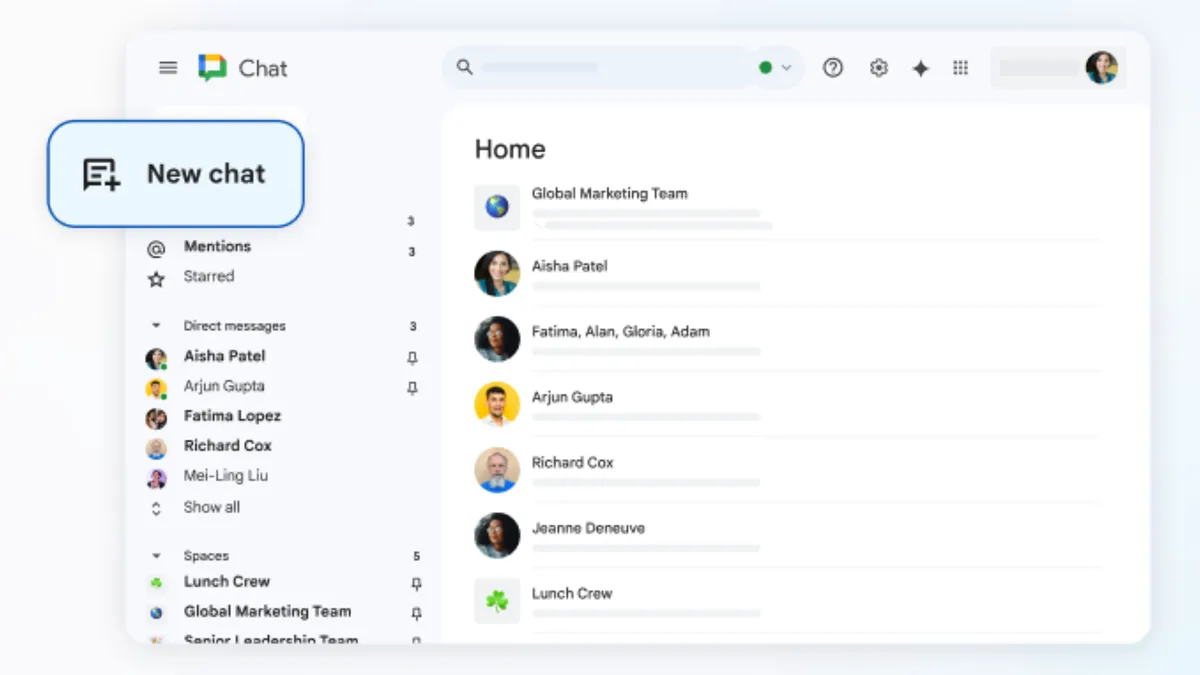
Task: Click the Gemini sparkle icon
Action: (x=921, y=68)
